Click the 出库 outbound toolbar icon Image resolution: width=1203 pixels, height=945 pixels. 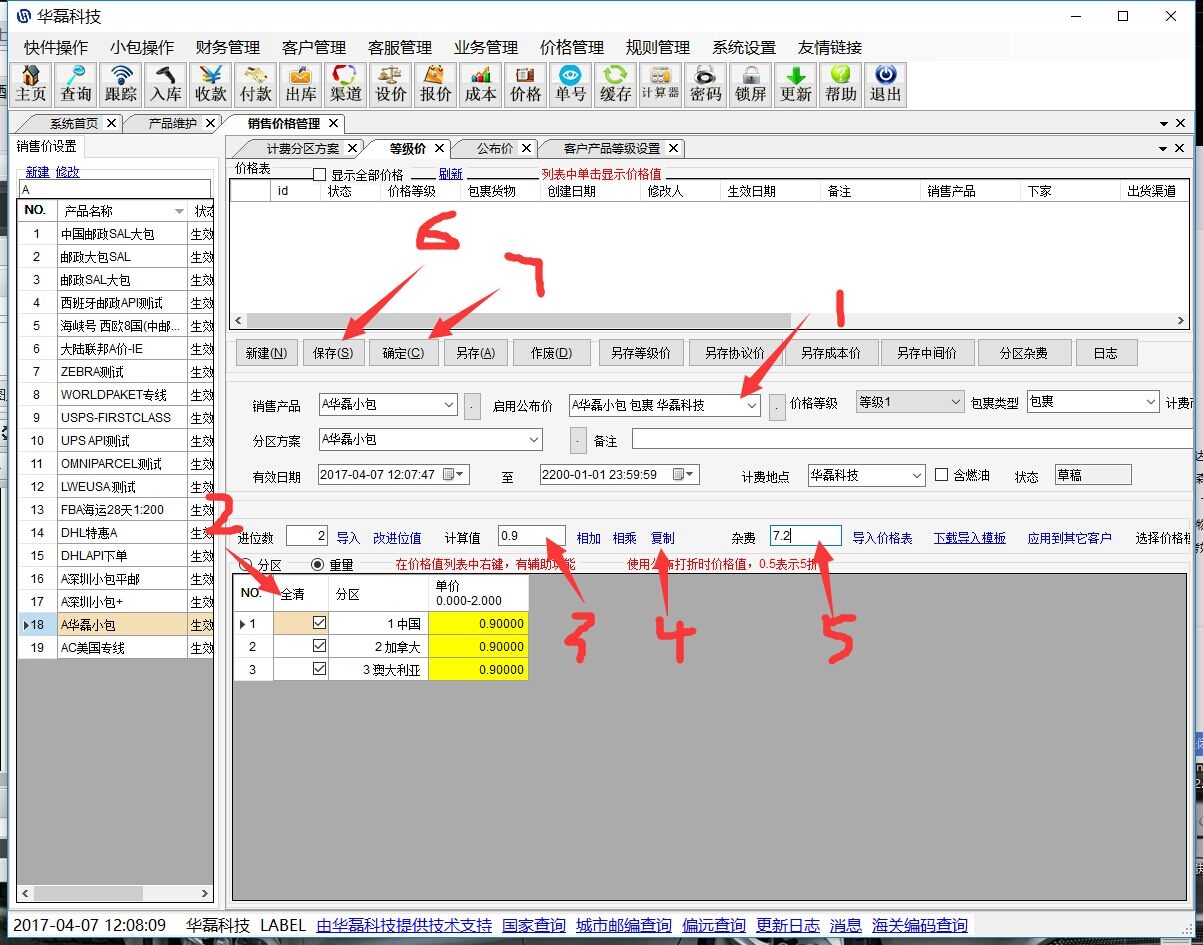click(301, 83)
